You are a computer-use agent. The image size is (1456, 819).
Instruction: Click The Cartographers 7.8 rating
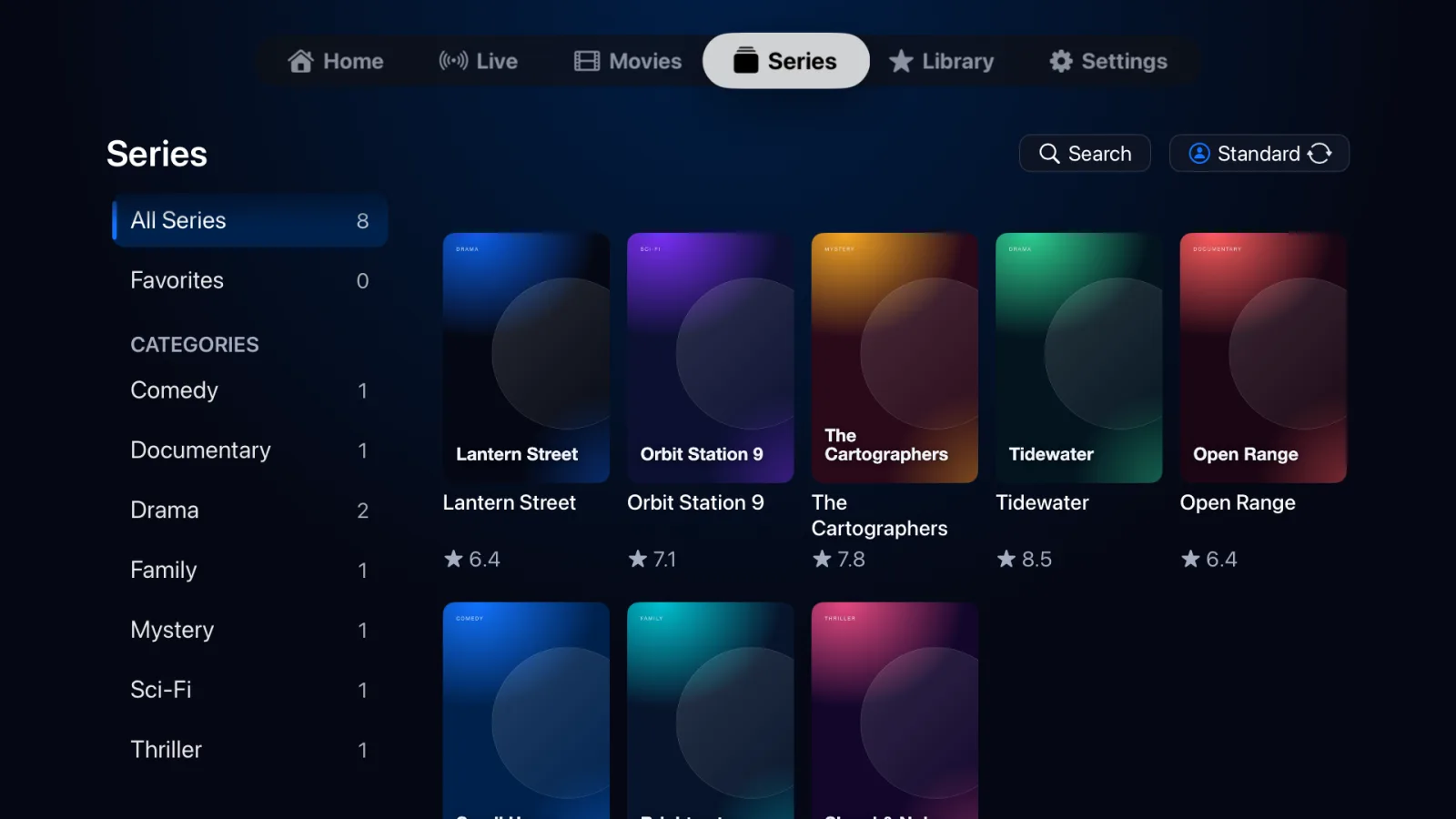839,559
